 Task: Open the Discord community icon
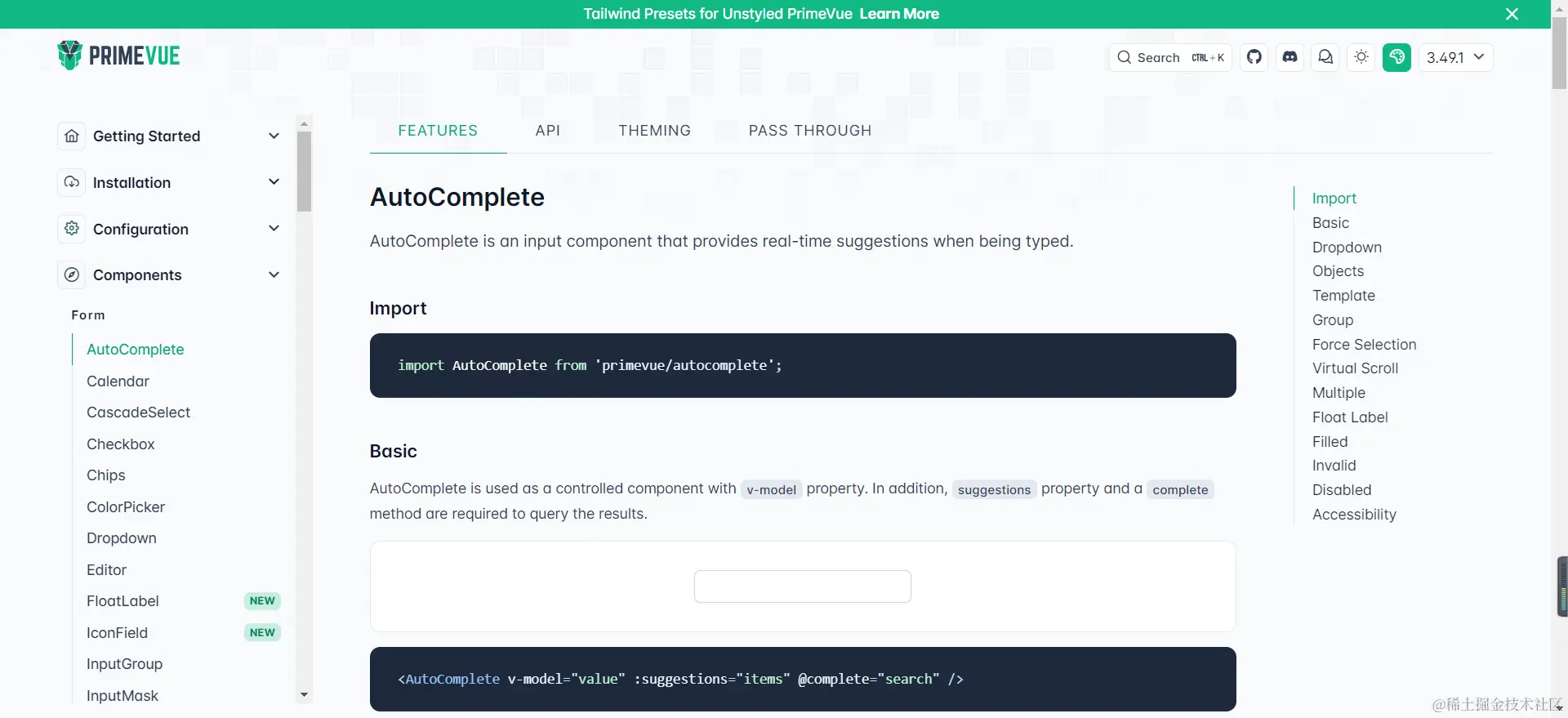(x=1290, y=57)
